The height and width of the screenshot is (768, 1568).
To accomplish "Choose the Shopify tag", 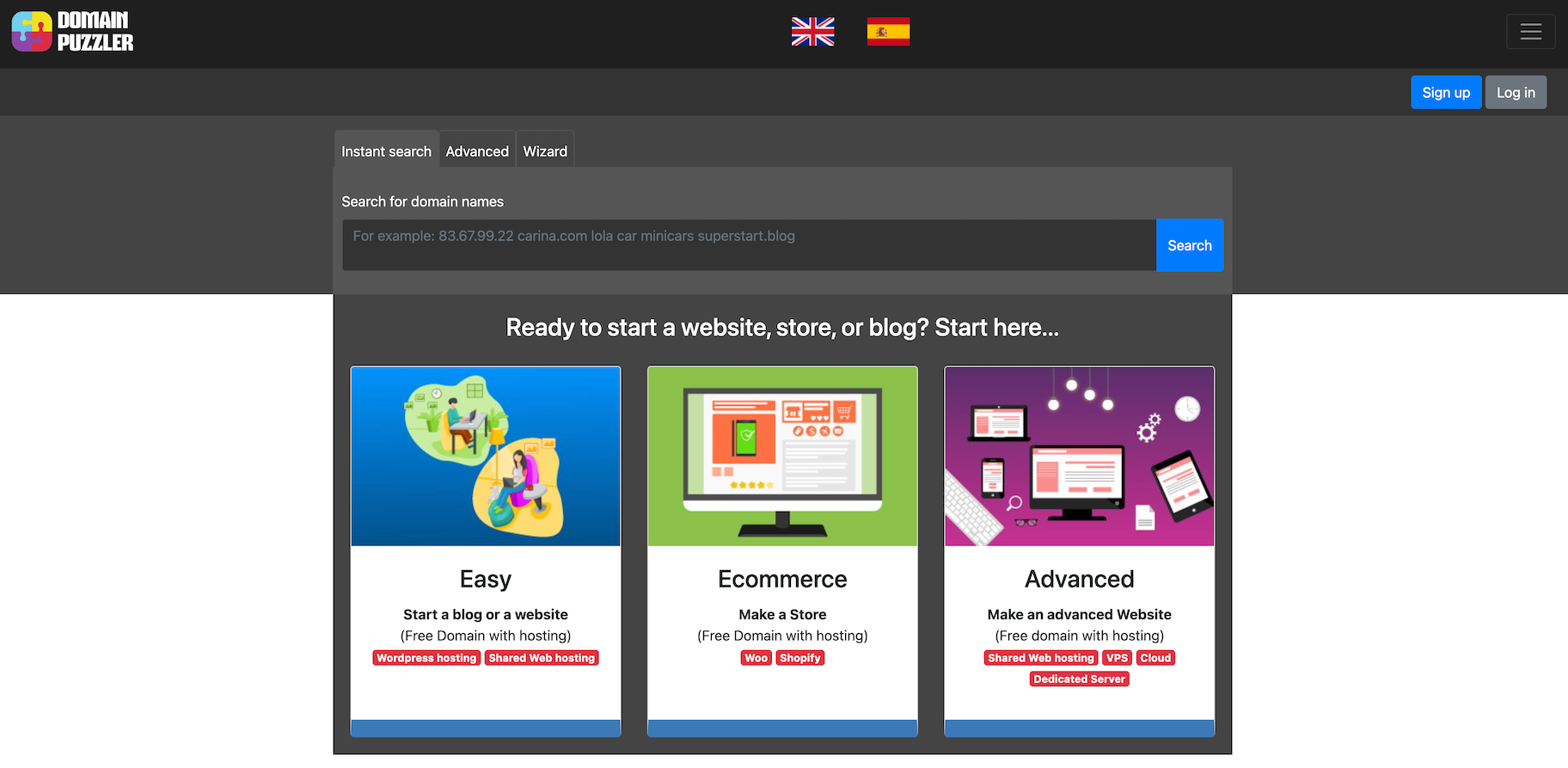I will [800, 658].
